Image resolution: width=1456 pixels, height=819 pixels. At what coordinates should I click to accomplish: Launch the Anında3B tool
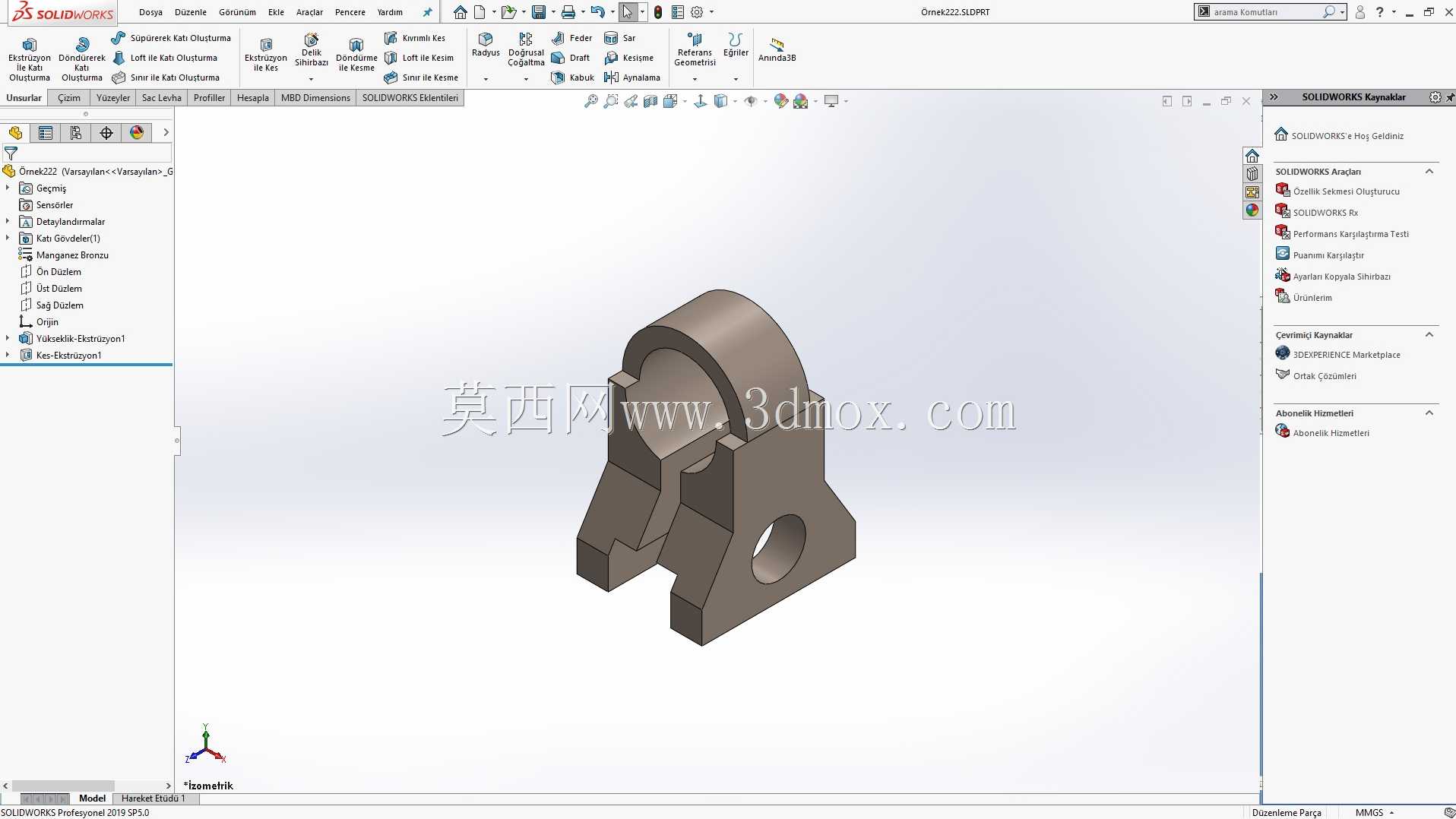(x=777, y=50)
